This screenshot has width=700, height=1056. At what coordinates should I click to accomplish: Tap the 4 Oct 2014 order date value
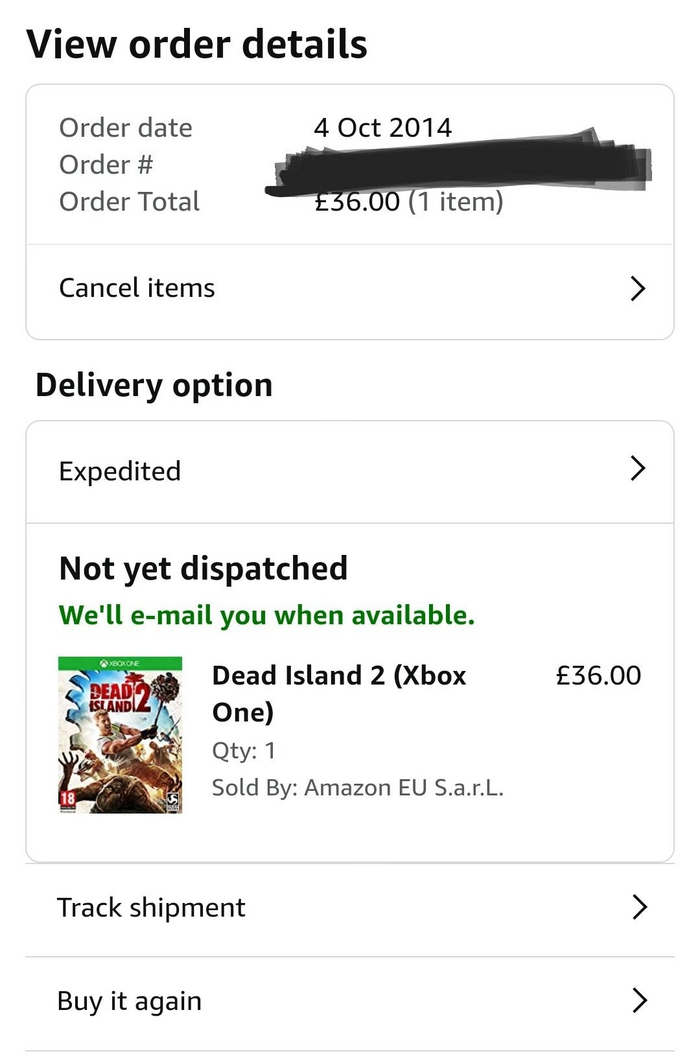[382, 128]
